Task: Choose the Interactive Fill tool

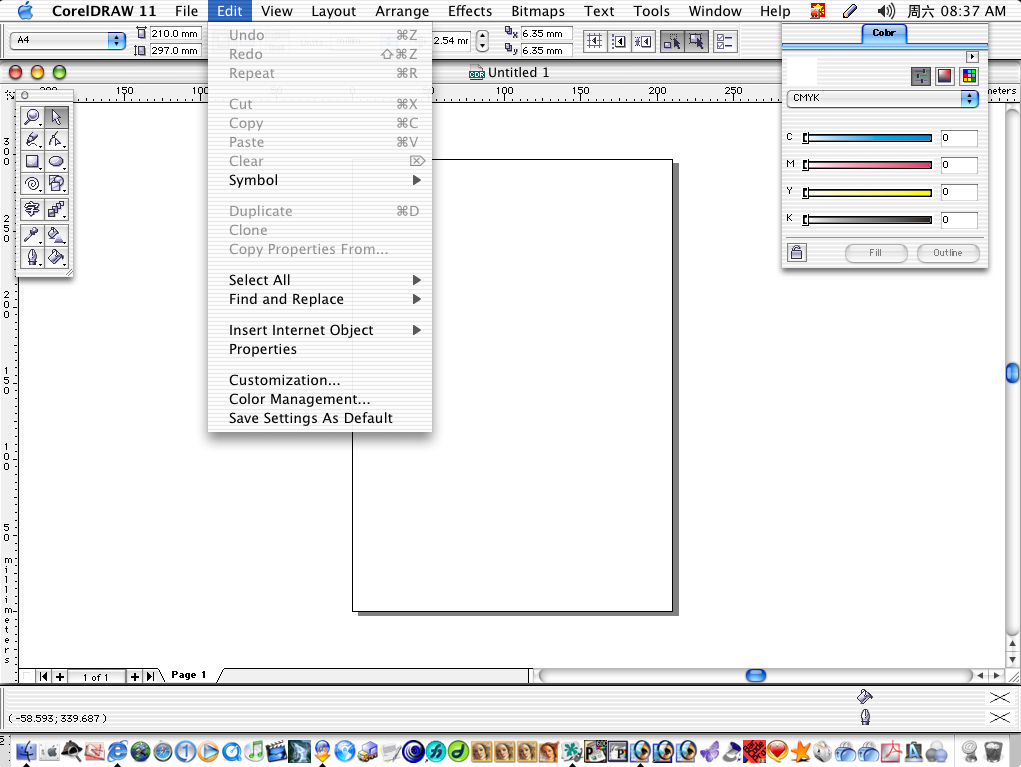Action: click(57, 234)
